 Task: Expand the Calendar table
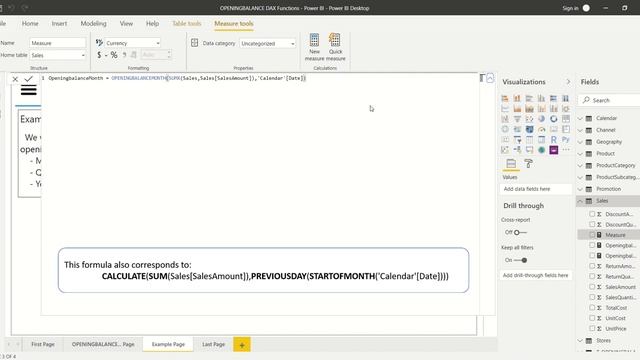[580, 118]
